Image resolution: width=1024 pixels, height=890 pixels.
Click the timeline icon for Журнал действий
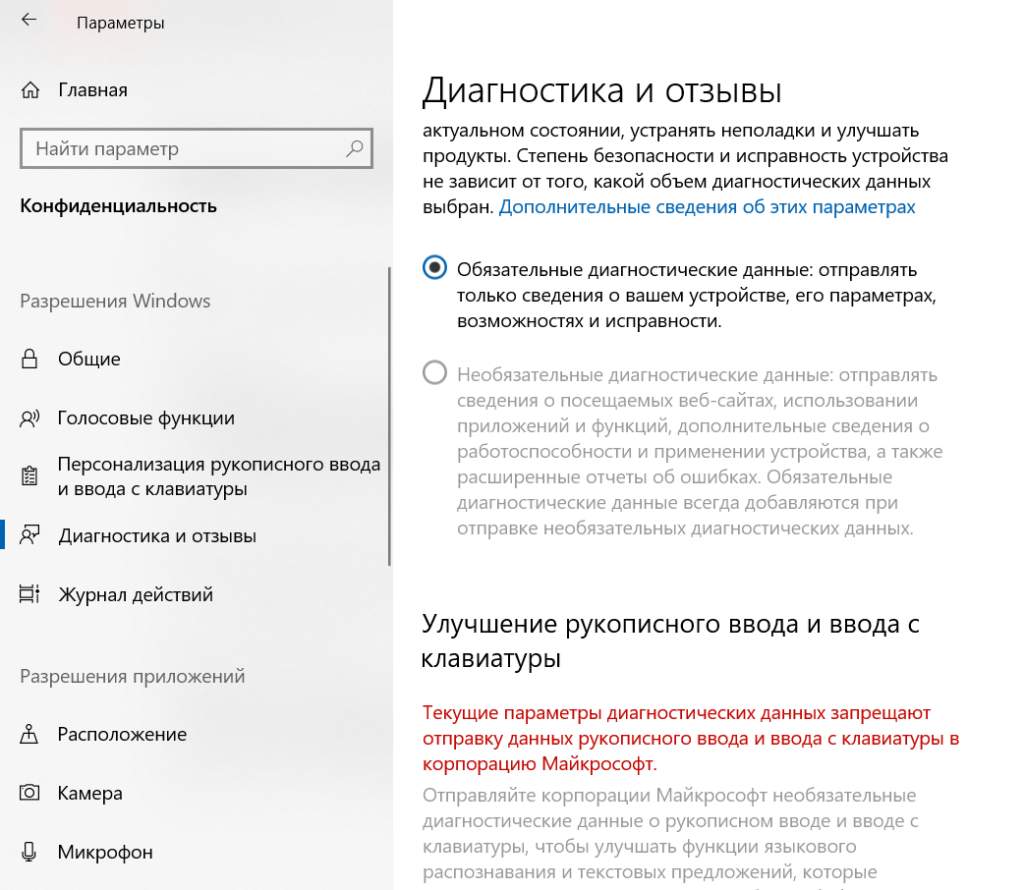coord(29,594)
